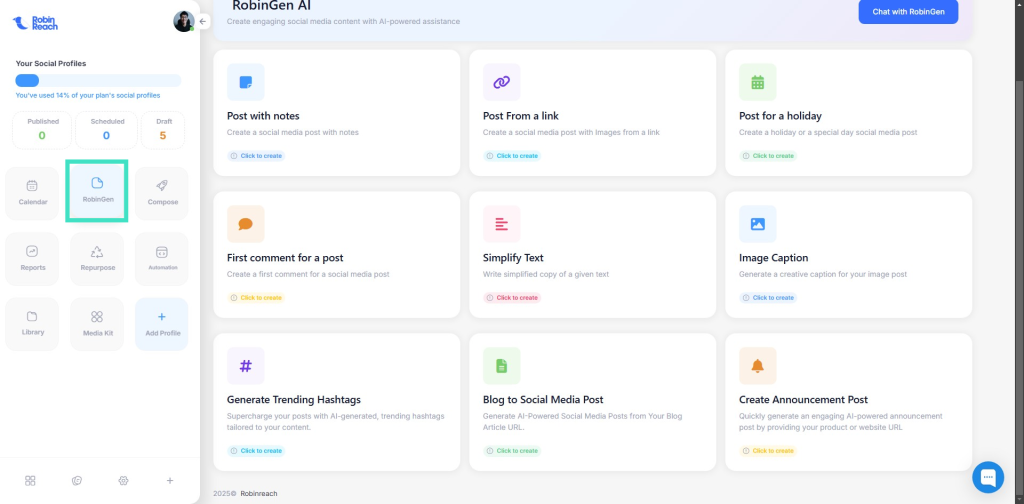Click the Robin Reach logo
Viewport: 1024px width, 504px height.
tap(35, 23)
